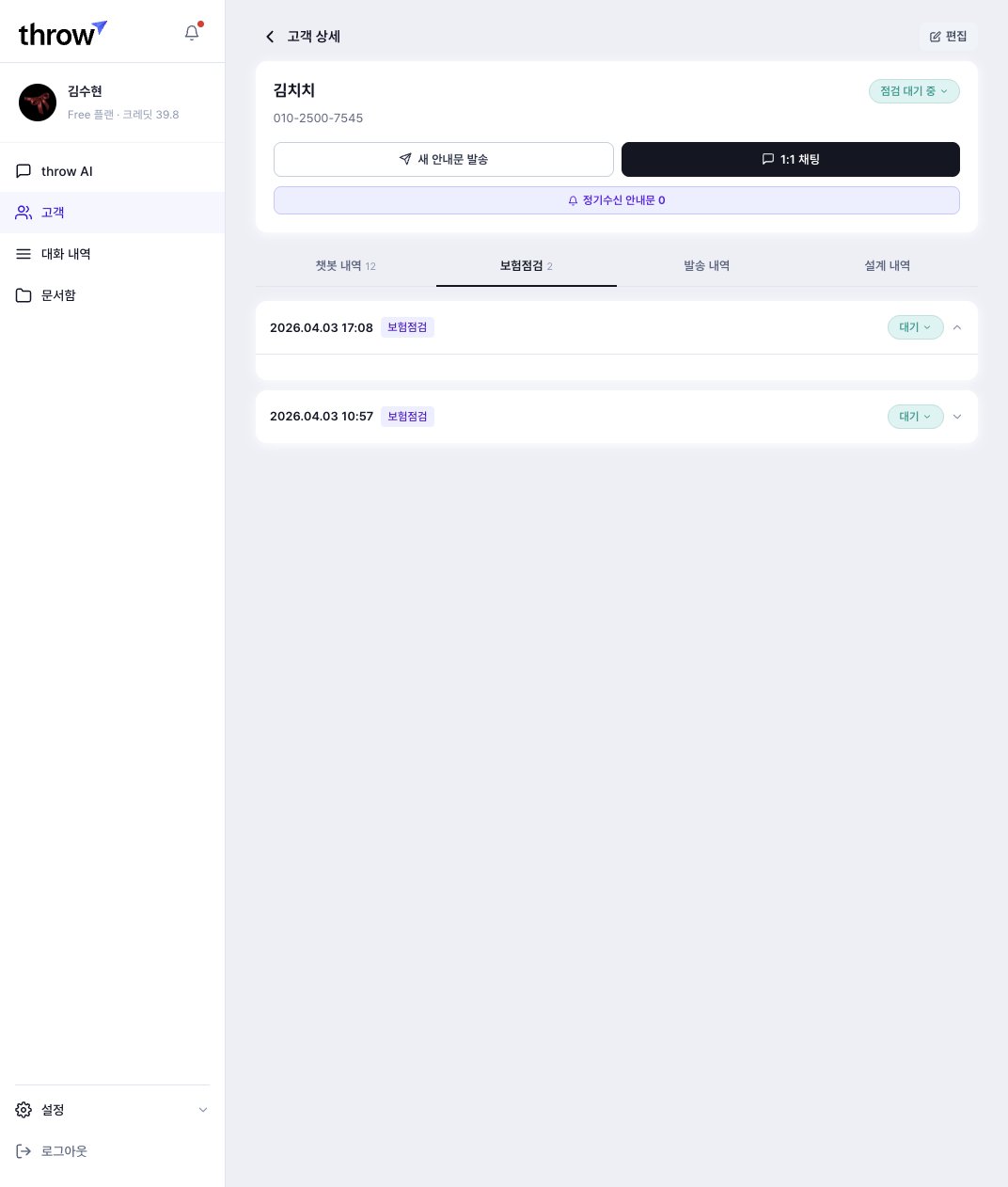Image resolution: width=1008 pixels, height=1187 pixels.
Task: Log out via 로그아웃
Action: [x=64, y=1151]
